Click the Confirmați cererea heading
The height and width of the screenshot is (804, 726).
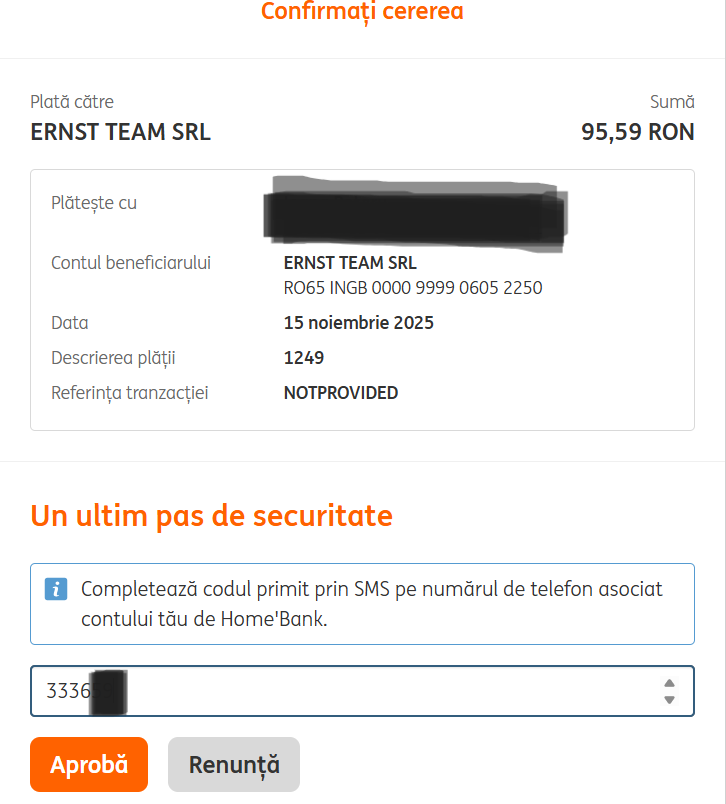362,12
